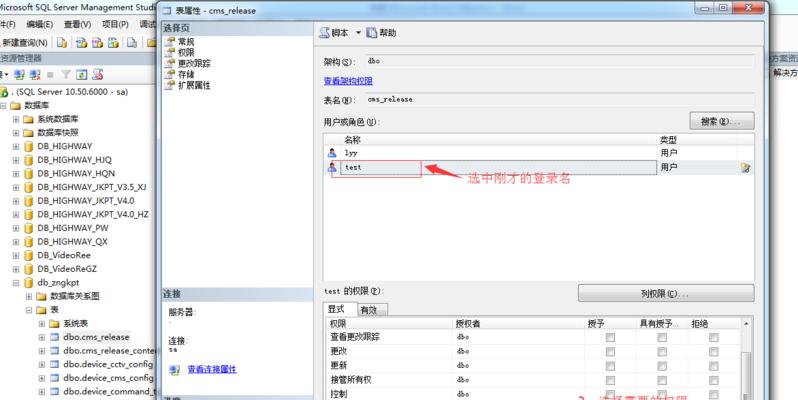Collapse the 表 tables folder node
Viewport: 798px width, 400px height.
pos(28,310)
